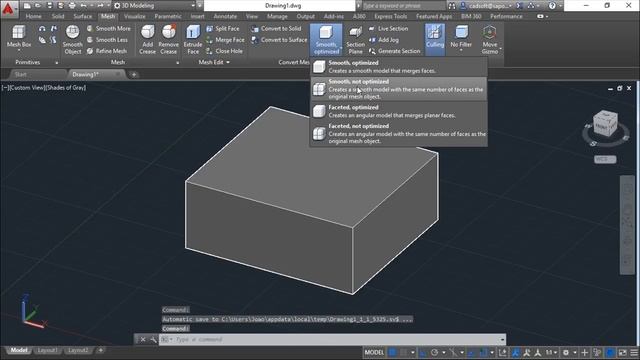Click the Save icon in quick access toolbar
This screenshot has width=640, height=360.
(x=49, y=6)
